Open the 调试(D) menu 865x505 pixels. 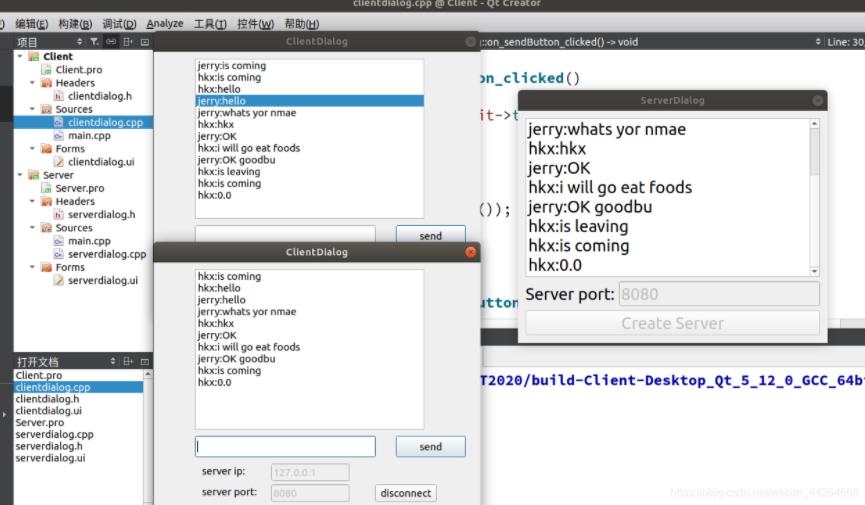[119, 24]
